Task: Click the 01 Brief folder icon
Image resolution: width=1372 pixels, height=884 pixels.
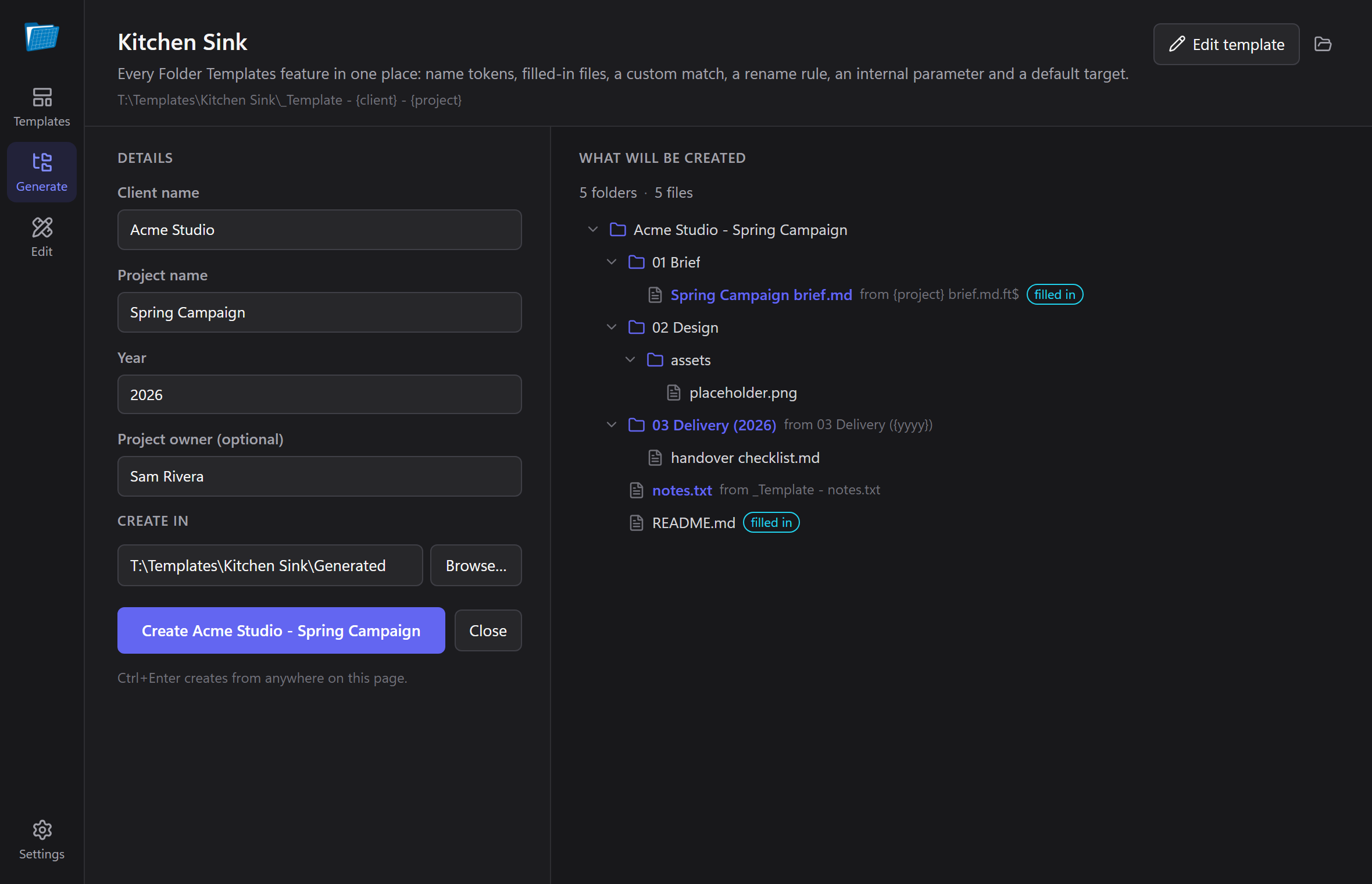Action: pos(636,262)
